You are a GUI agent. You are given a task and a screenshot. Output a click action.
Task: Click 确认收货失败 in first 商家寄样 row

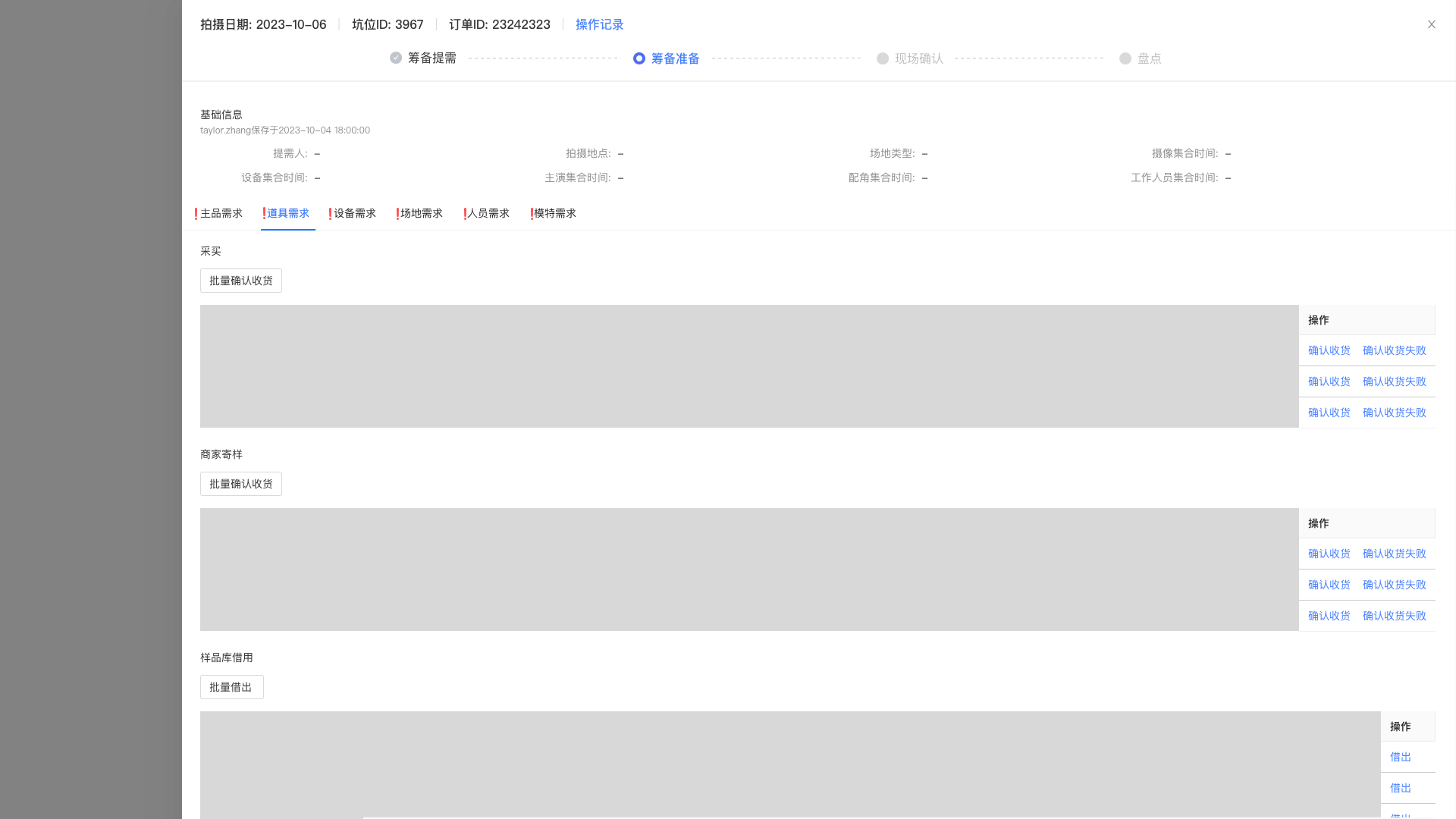point(1394,554)
